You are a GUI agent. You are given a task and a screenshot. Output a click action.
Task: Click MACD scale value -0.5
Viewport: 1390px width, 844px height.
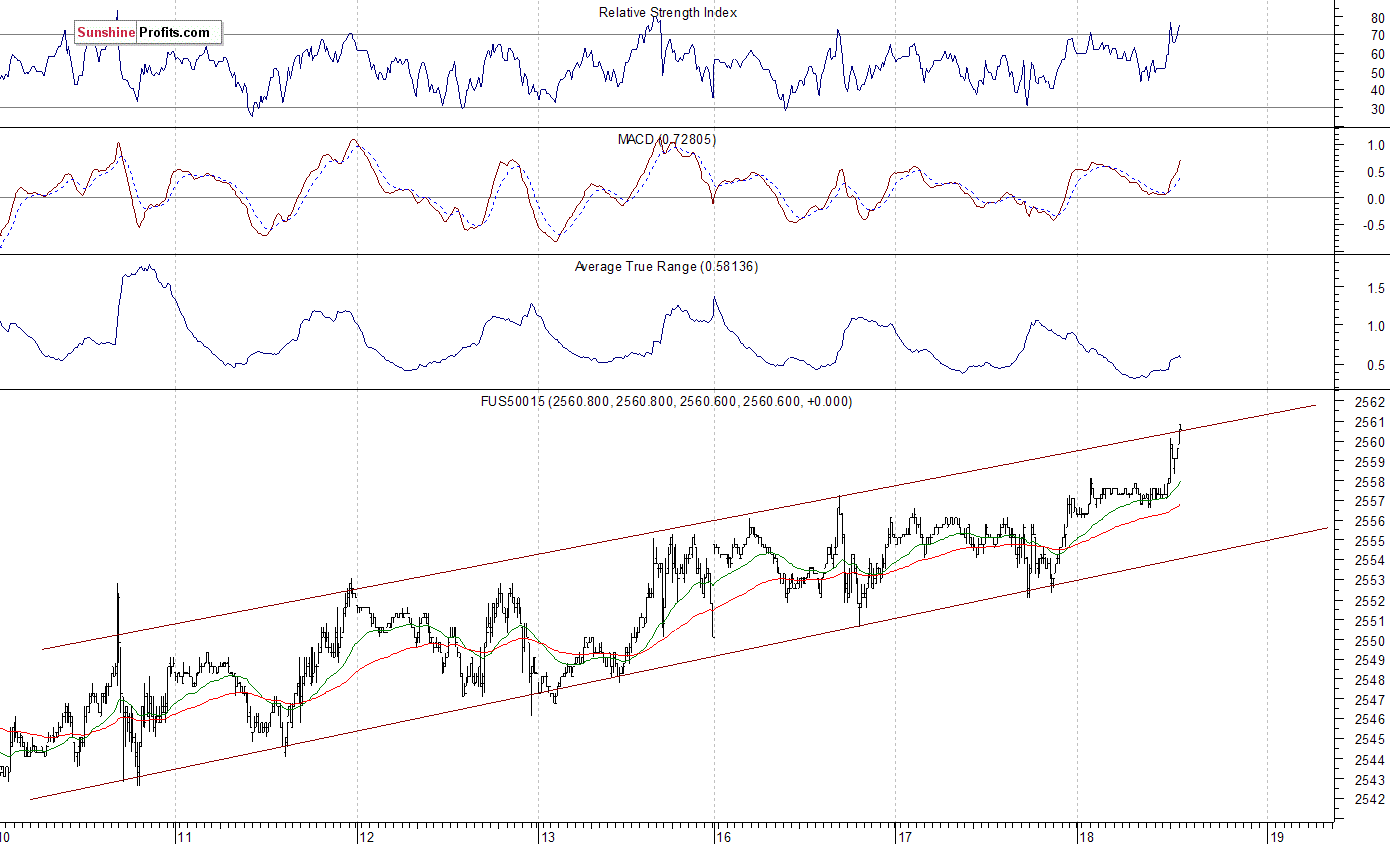(x=1374, y=225)
